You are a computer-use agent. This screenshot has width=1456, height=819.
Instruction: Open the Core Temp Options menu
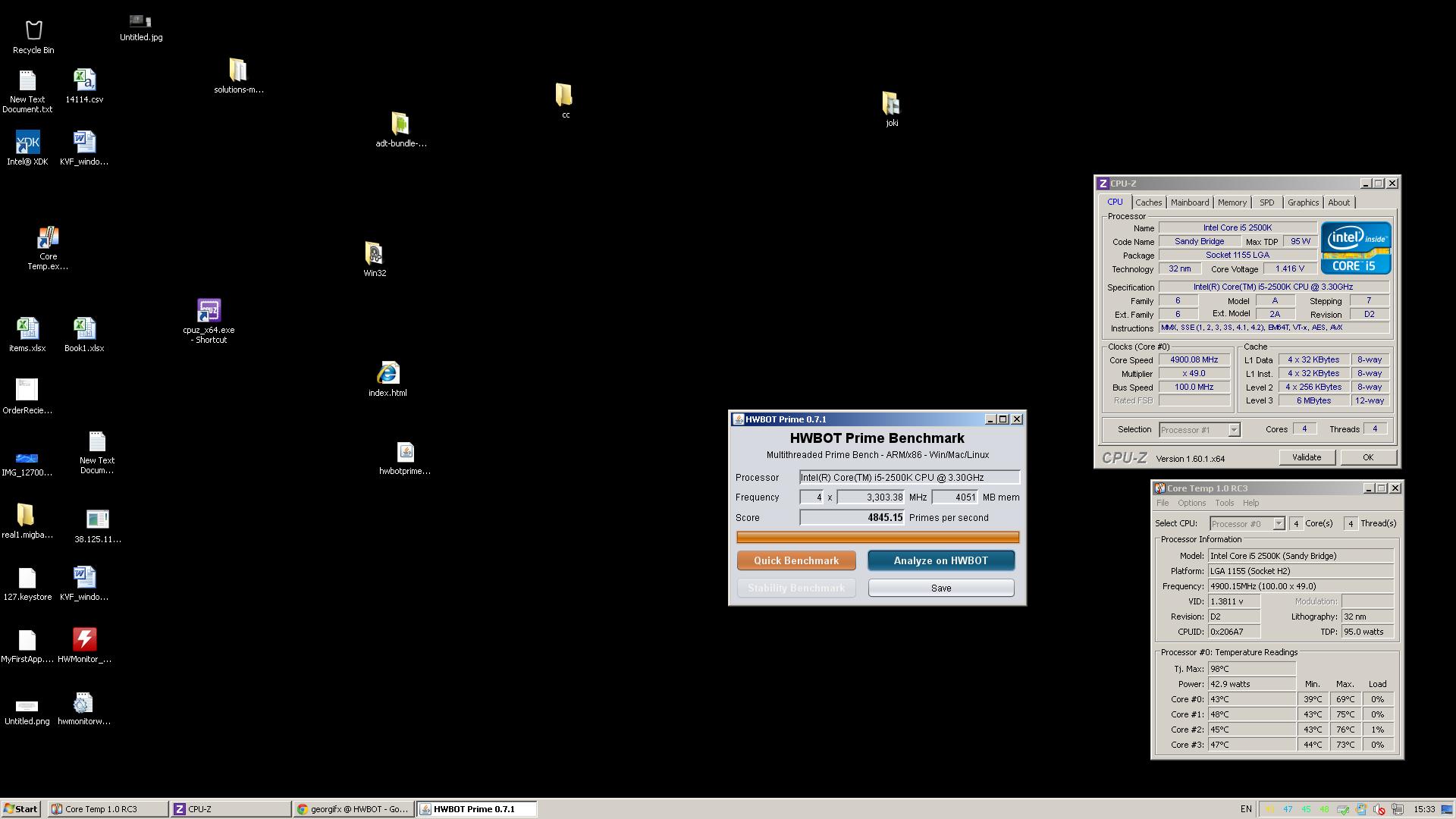1191,504
